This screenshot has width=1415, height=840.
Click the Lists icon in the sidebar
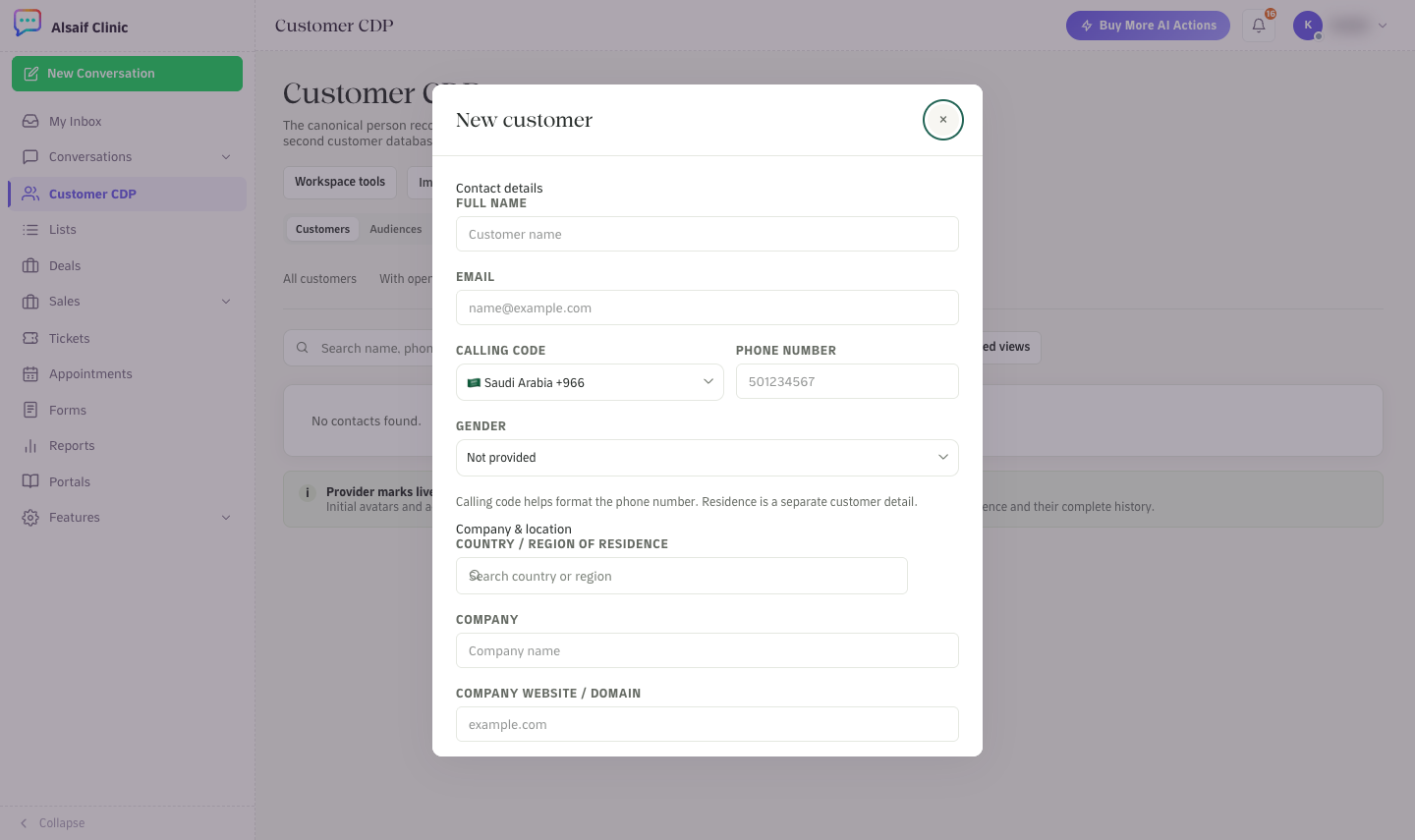[x=30, y=229]
